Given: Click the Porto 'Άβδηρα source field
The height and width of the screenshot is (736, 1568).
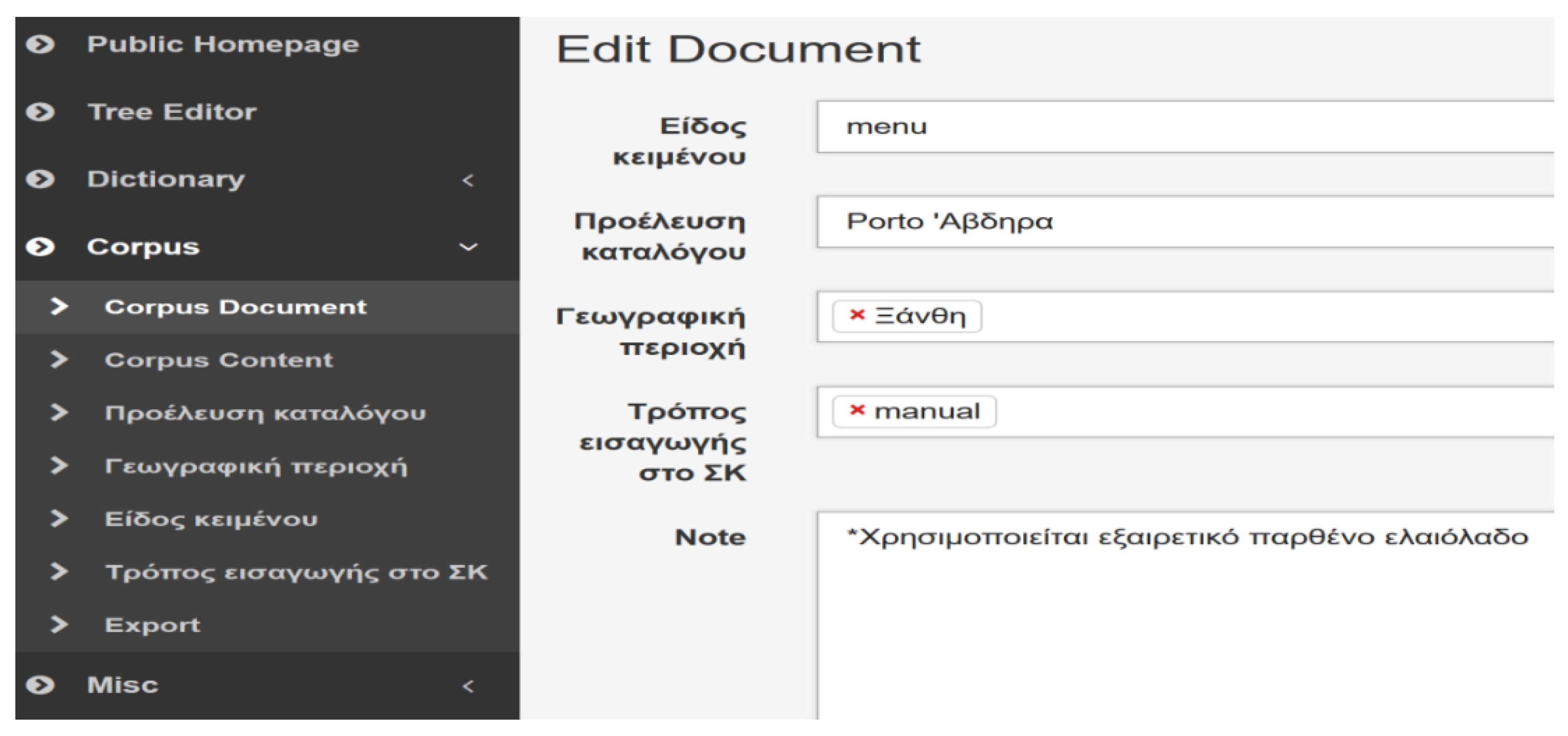Looking at the screenshot, I should tap(1187, 221).
